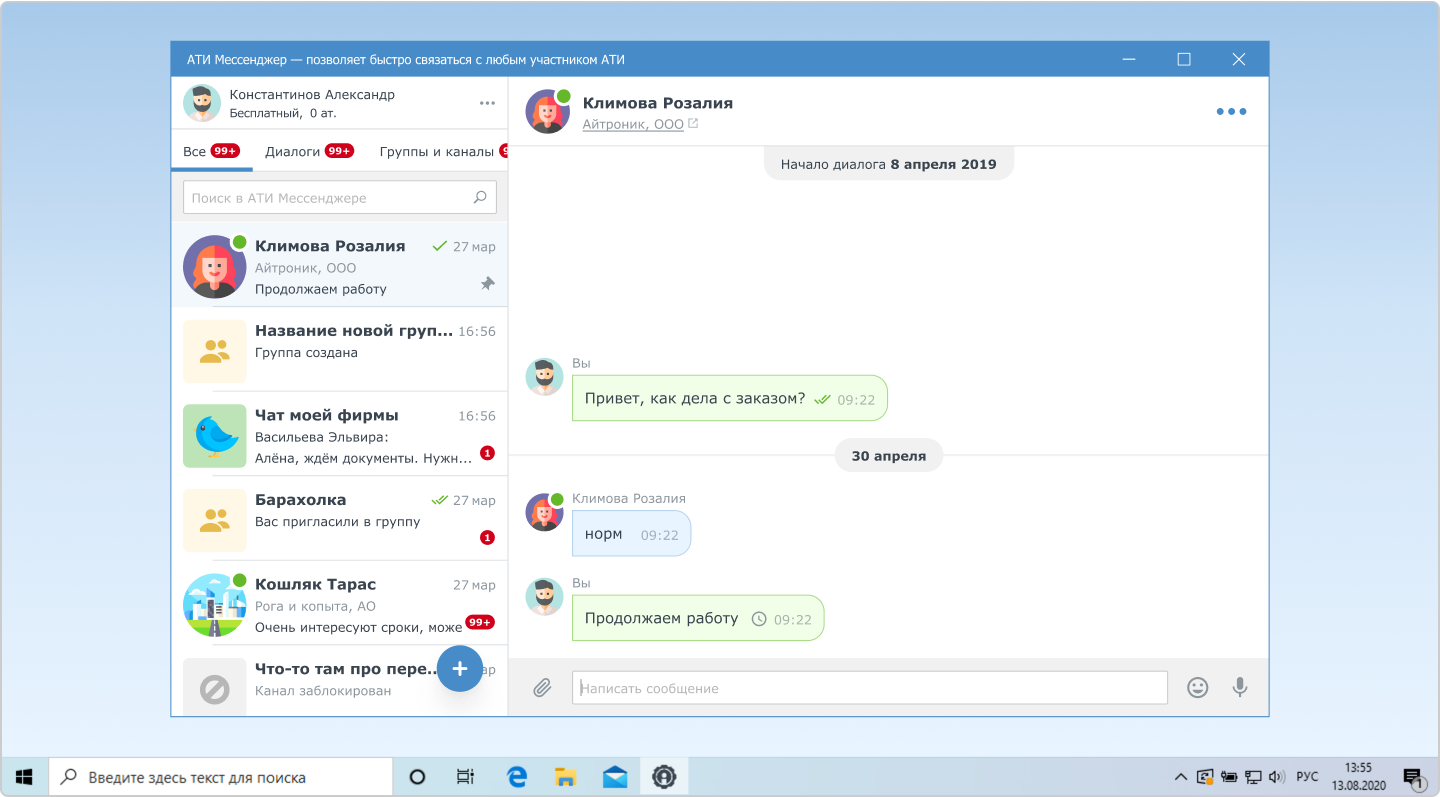Switch to the Группы и каналы tab

click(x=436, y=152)
